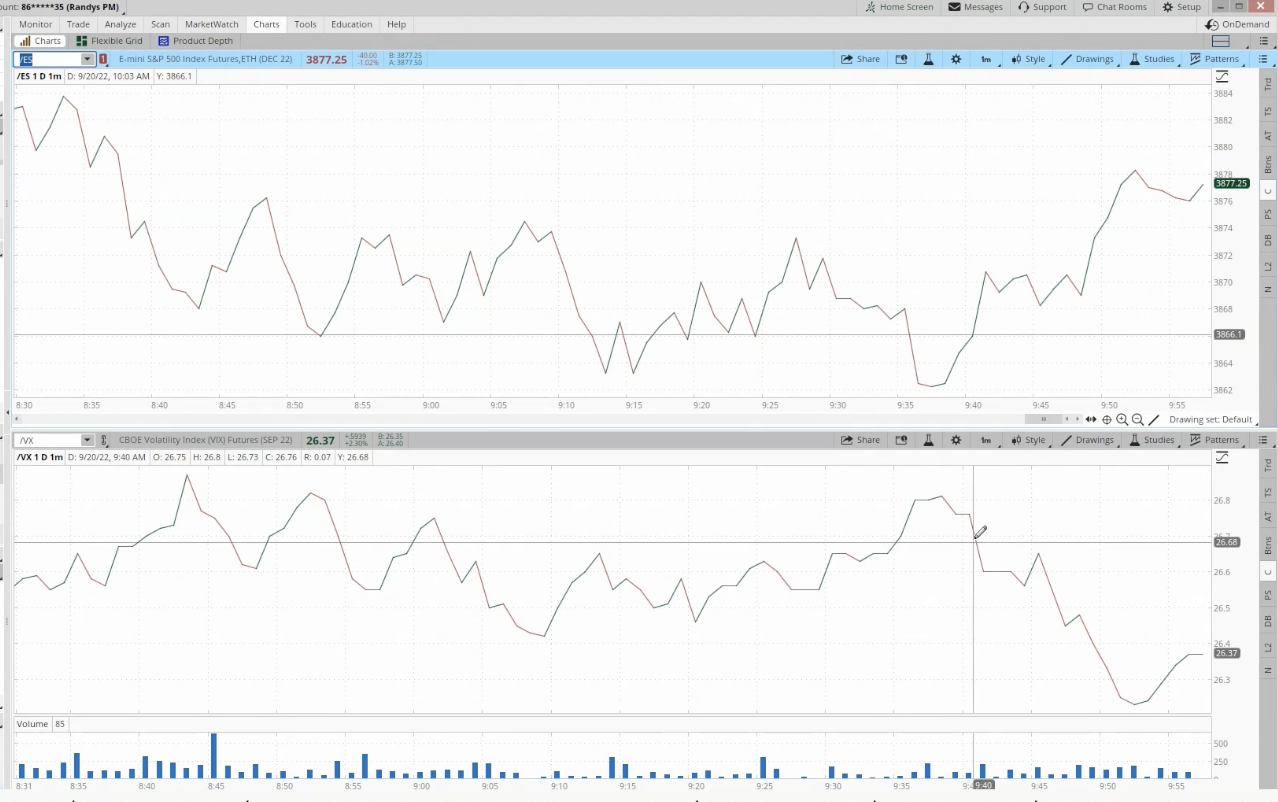Click flask edit-studies icon in /VX toolbar
1278x802 pixels.
[928, 440]
